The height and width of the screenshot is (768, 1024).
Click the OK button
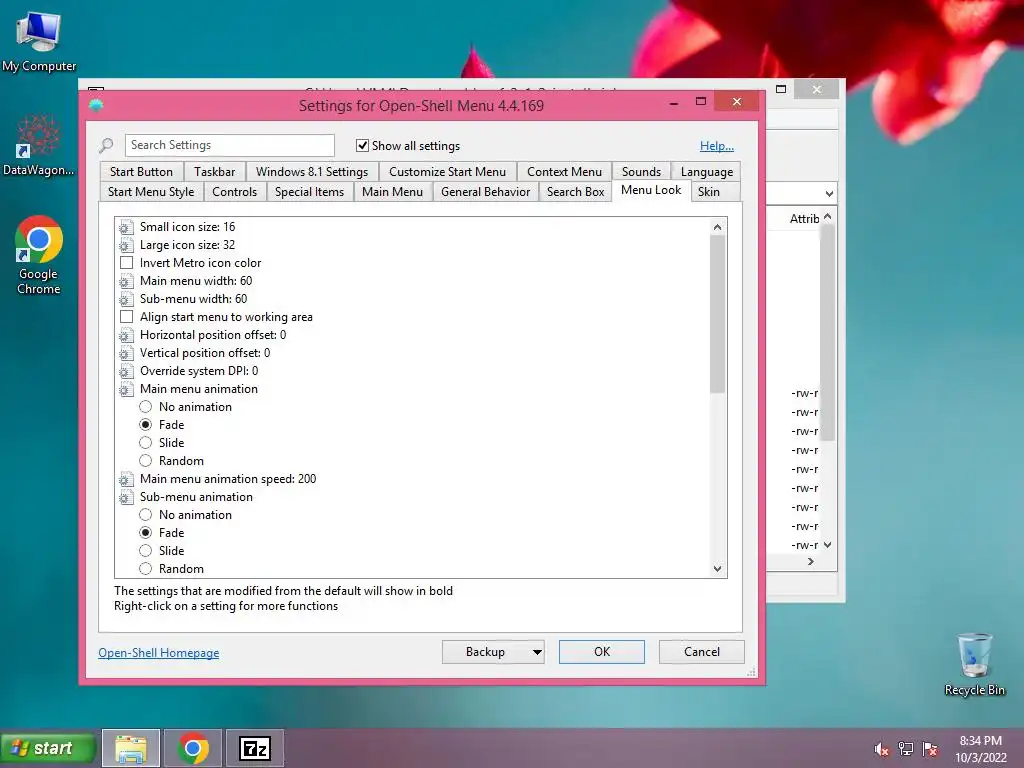pos(601,652)
